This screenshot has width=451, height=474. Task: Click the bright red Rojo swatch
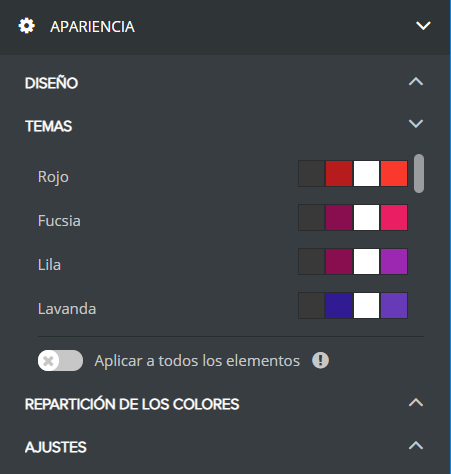pyautogui.click(x=394, y=174)
